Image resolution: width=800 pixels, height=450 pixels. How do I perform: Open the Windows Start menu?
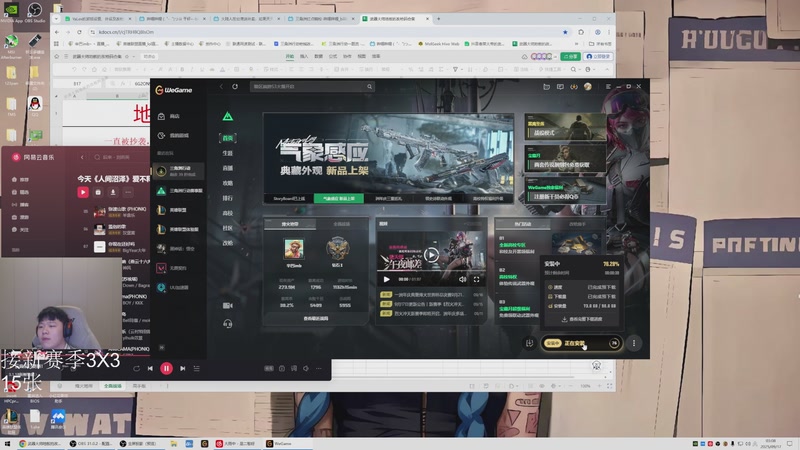pyautogui.click(x=7, y=444)
